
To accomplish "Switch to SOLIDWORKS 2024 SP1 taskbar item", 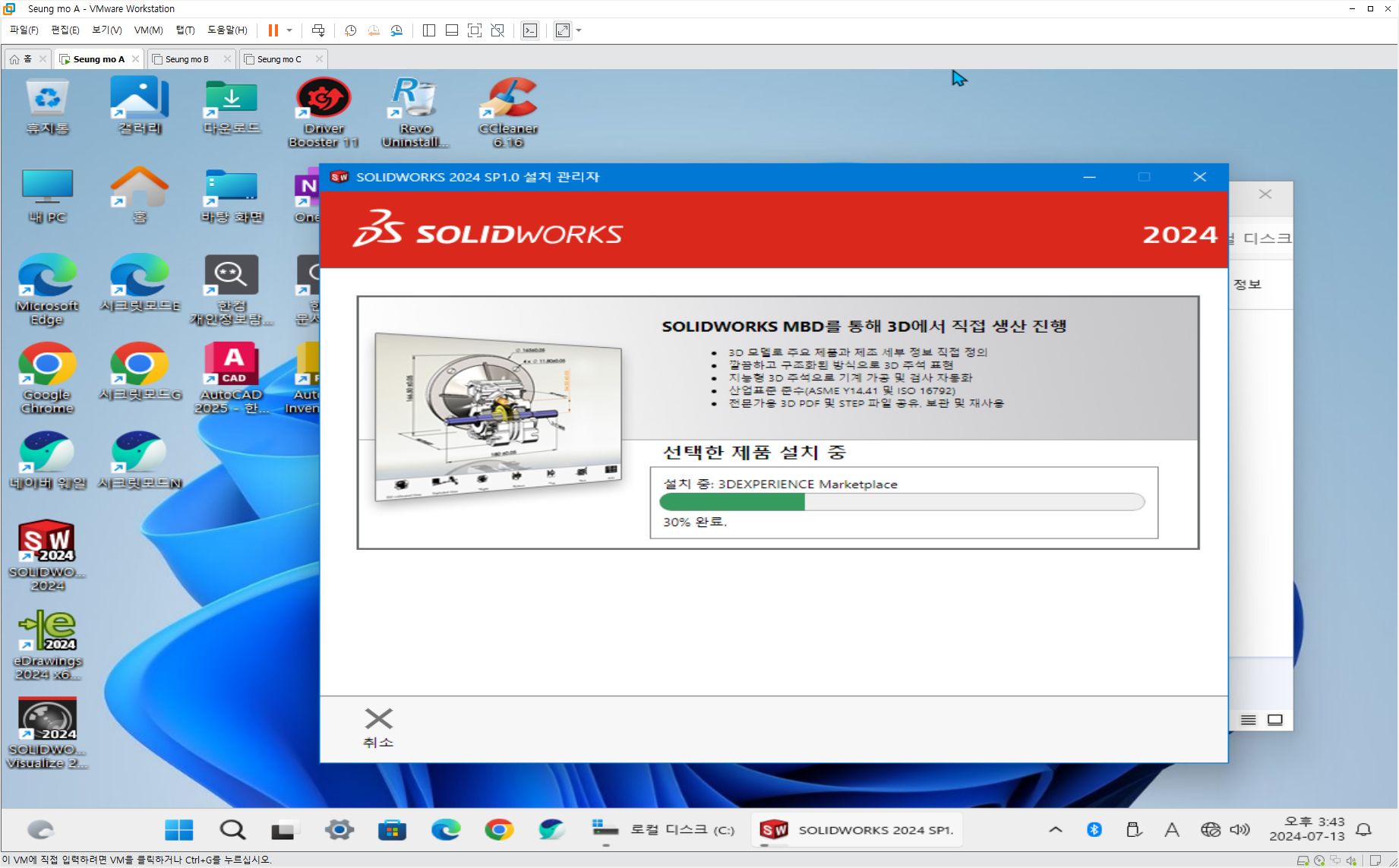I will [x=857, y=830].
